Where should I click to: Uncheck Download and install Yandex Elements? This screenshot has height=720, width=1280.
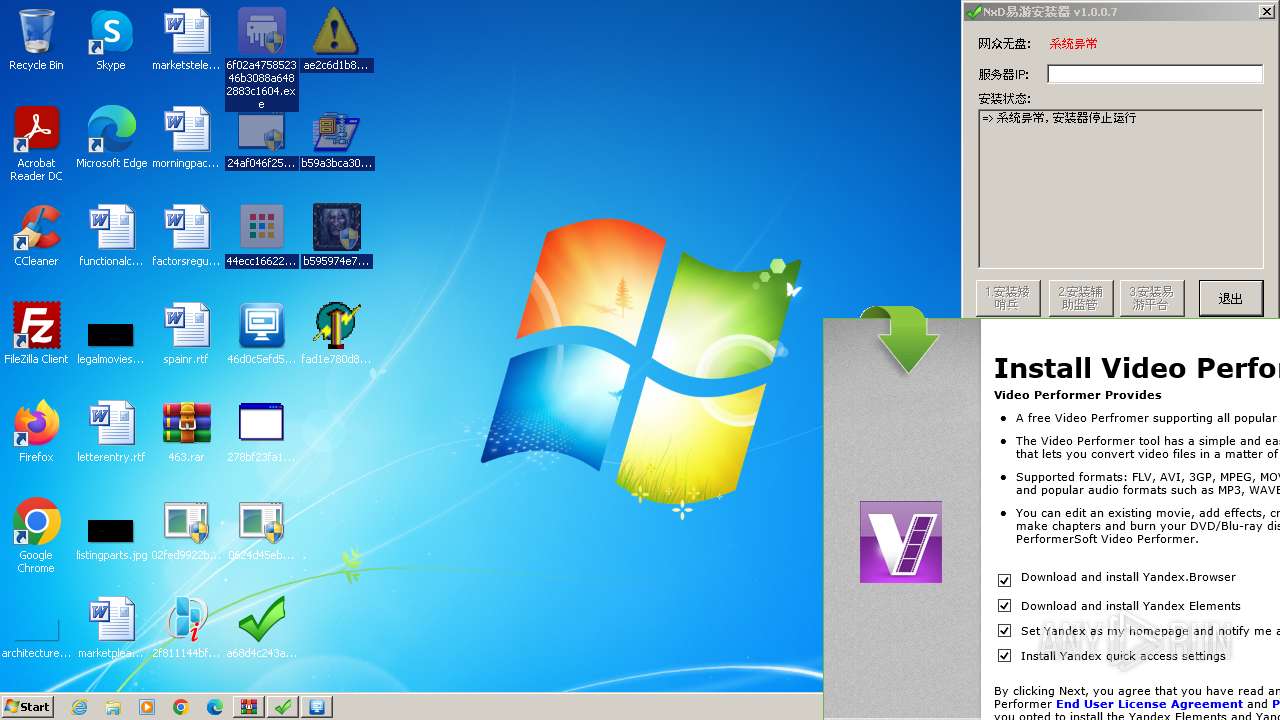(x=1004, y=606)
